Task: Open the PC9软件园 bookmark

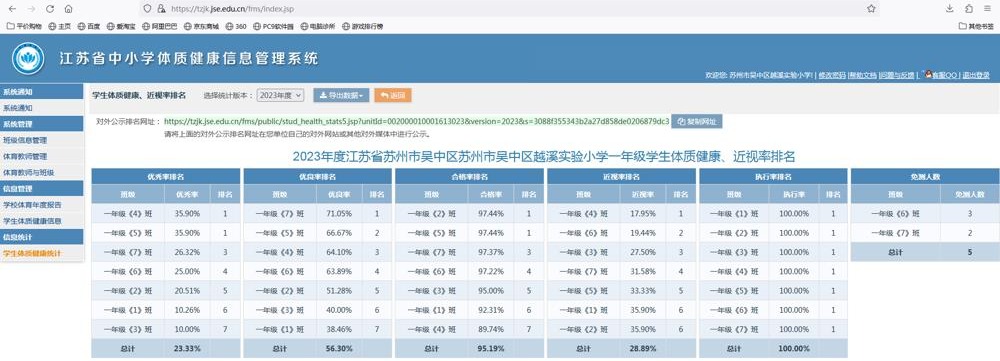Action: click(274, 27)
